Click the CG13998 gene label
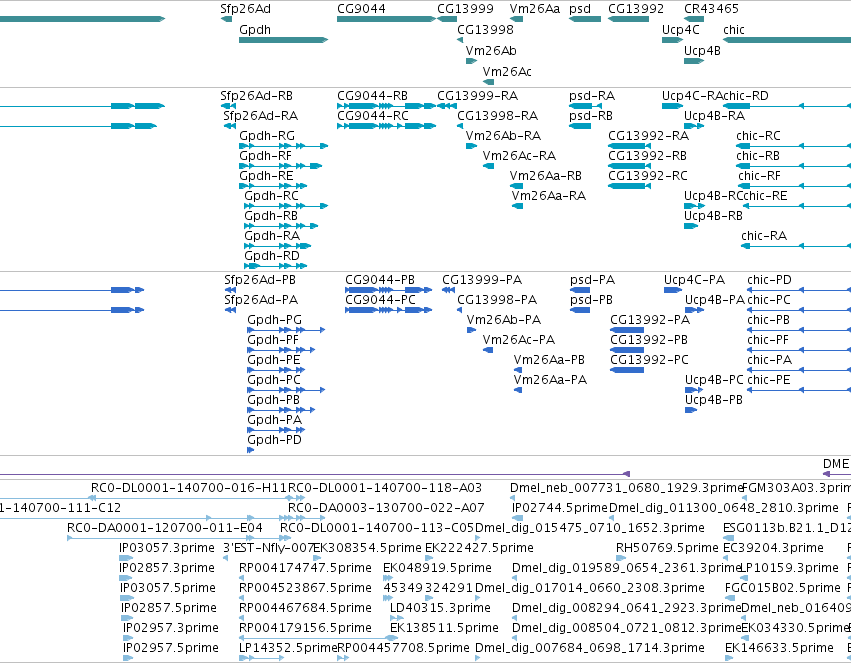This screenshot has height=663, width=851. pyautogui.click(x=485, y=30)
